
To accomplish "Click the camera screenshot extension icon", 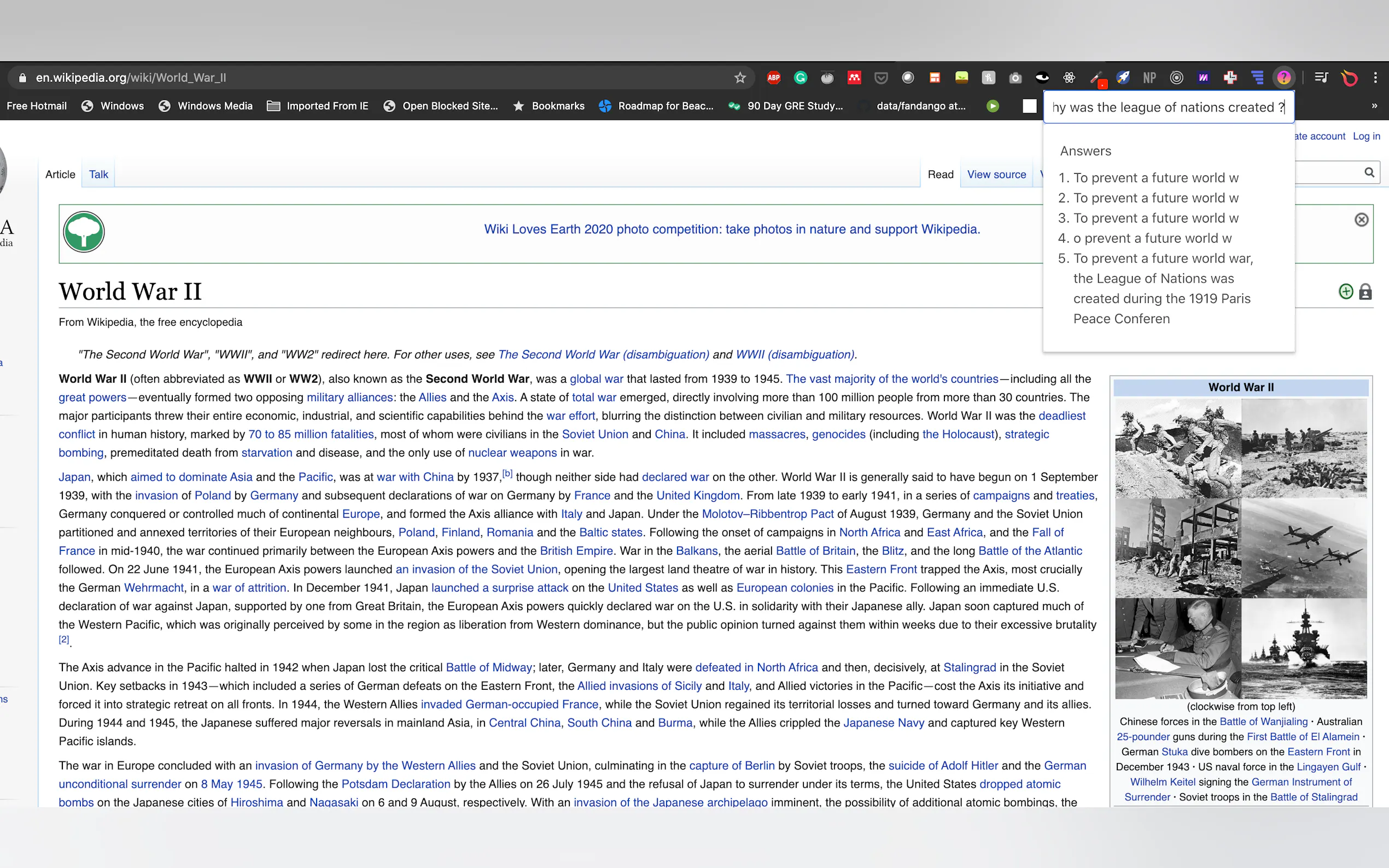I will point(1015,78).
